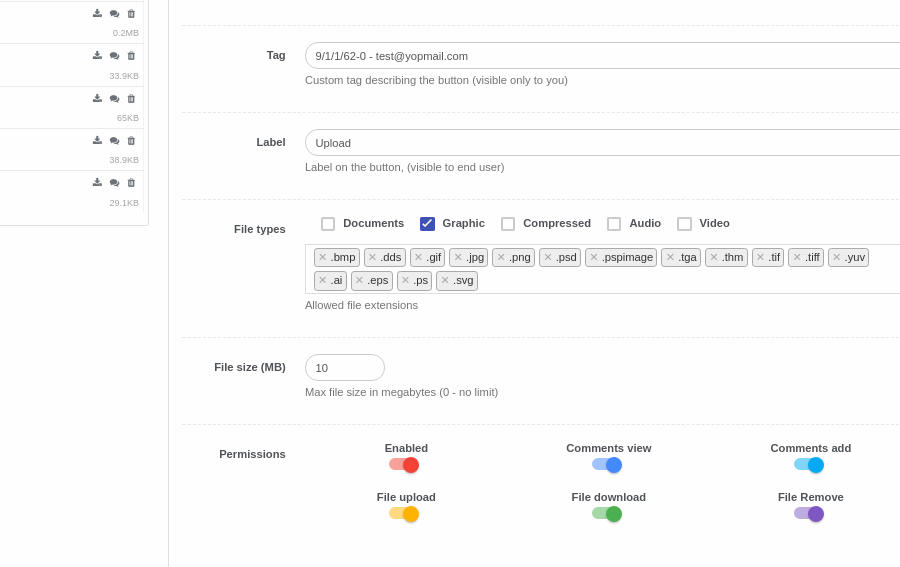The image size is (900, 567).
Task: Enable the Video file type checkbox
Action: [x=684, y=224]
